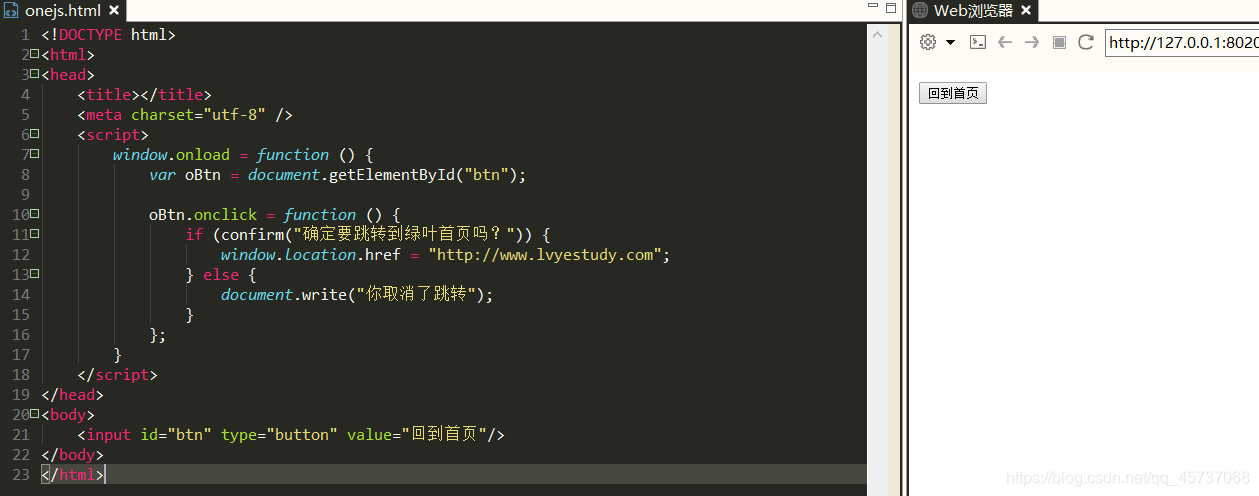Collapse window.onload function fold on line 7

click(x=35, y=154)
